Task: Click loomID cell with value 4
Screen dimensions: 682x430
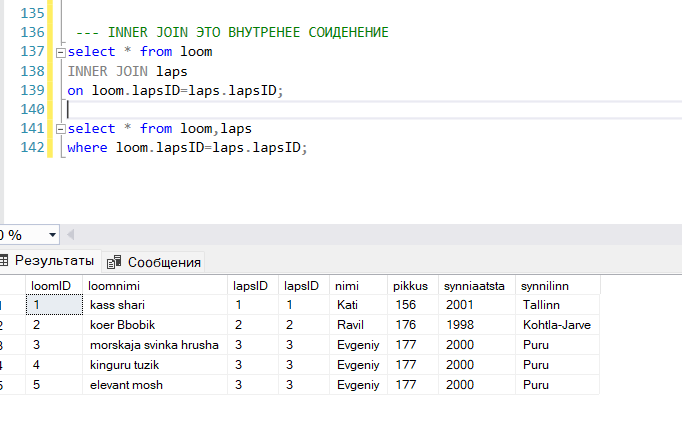Action: tap(54, 365)
